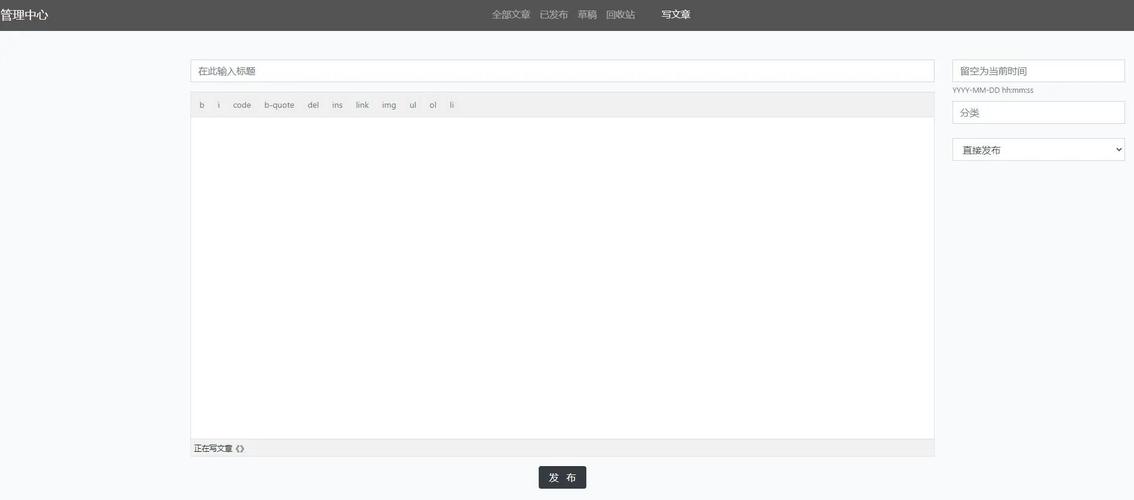Click the bold 'b' formatting button
This screenshot has height=500, width=1134.
202,105
